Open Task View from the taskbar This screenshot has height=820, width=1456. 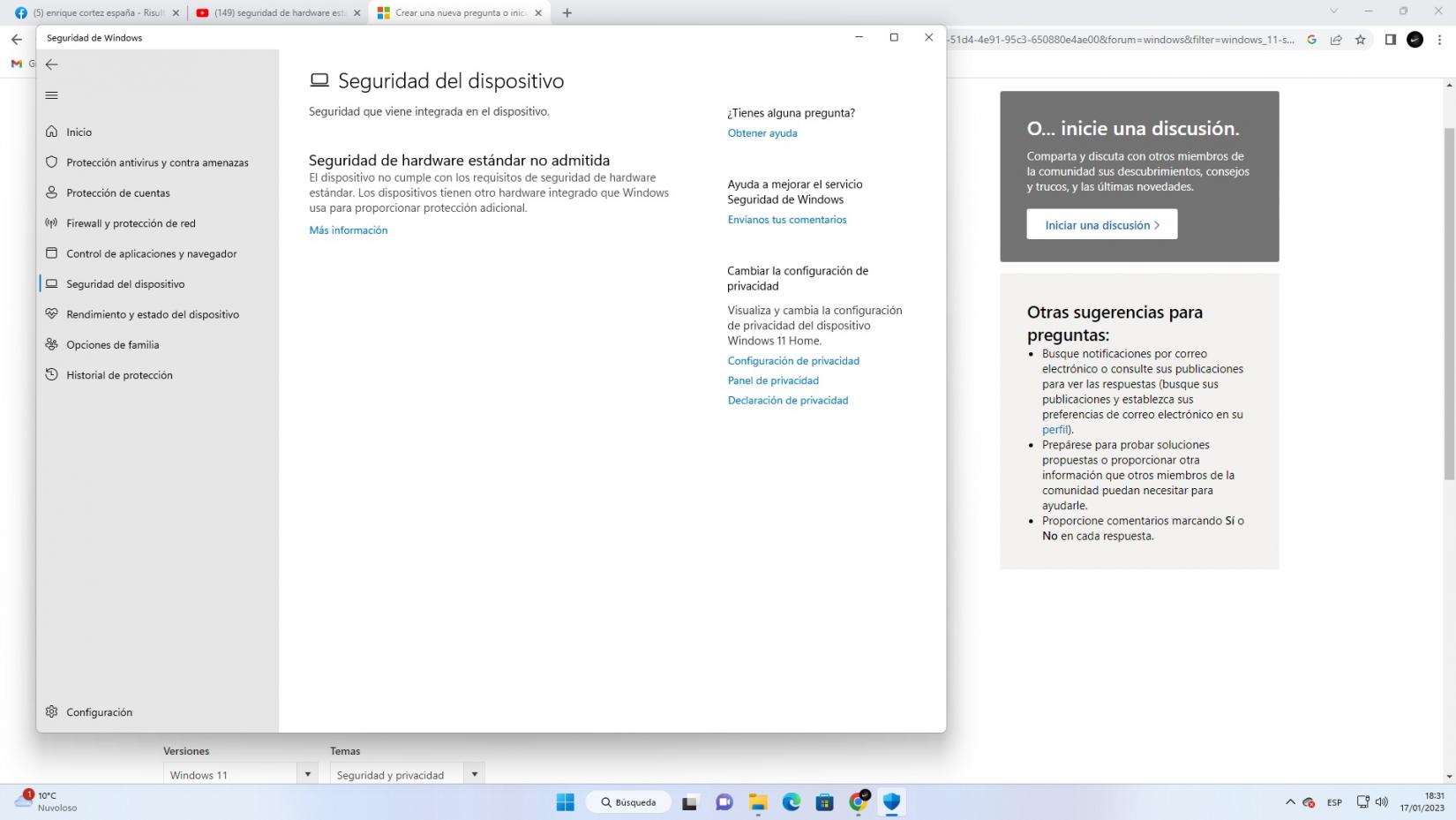pos(690,802)
